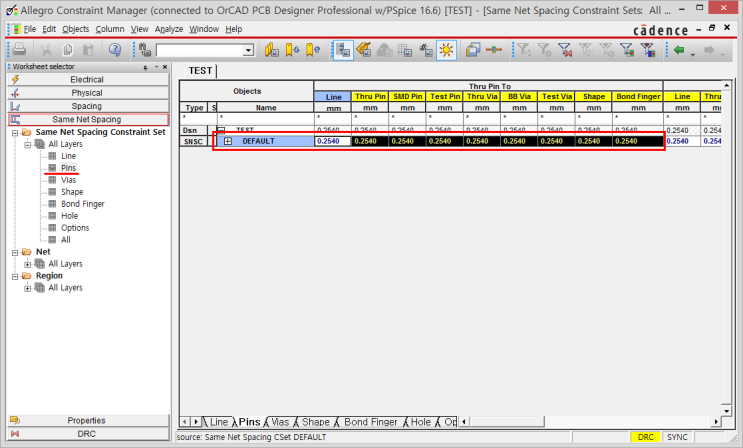743x448 pixels.
Task: Toggle the highlighted sun icon toolbar button
Action: click(x=446, y=50)
